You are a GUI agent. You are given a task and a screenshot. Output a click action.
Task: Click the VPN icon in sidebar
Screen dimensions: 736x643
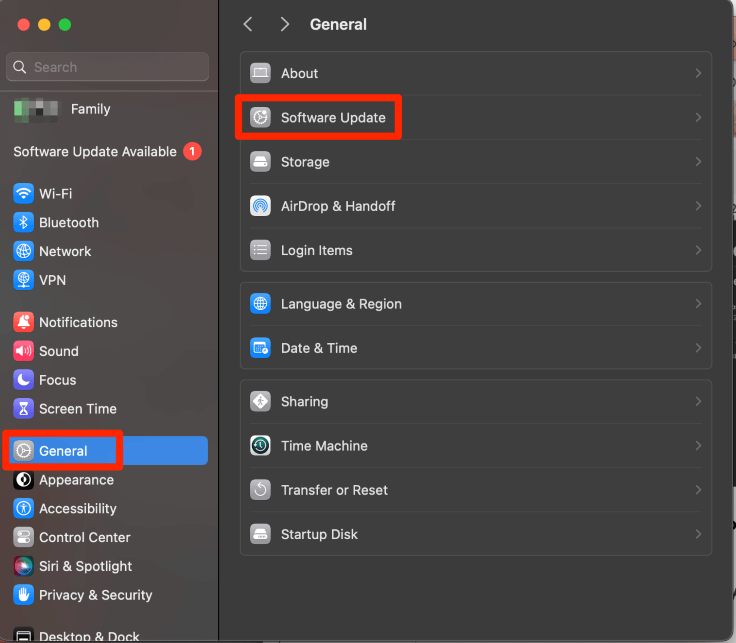pos(23,280)
